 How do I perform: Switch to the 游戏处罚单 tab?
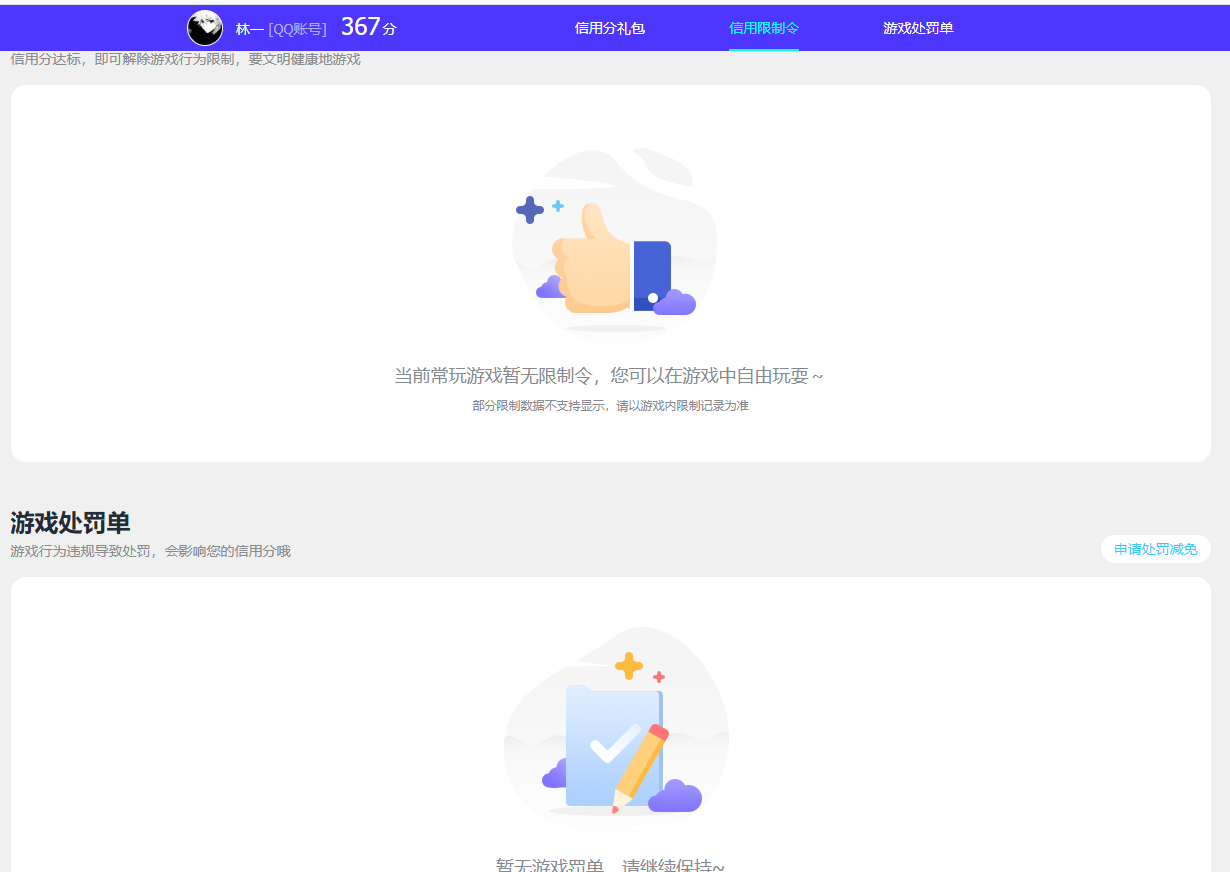(918, 28)
